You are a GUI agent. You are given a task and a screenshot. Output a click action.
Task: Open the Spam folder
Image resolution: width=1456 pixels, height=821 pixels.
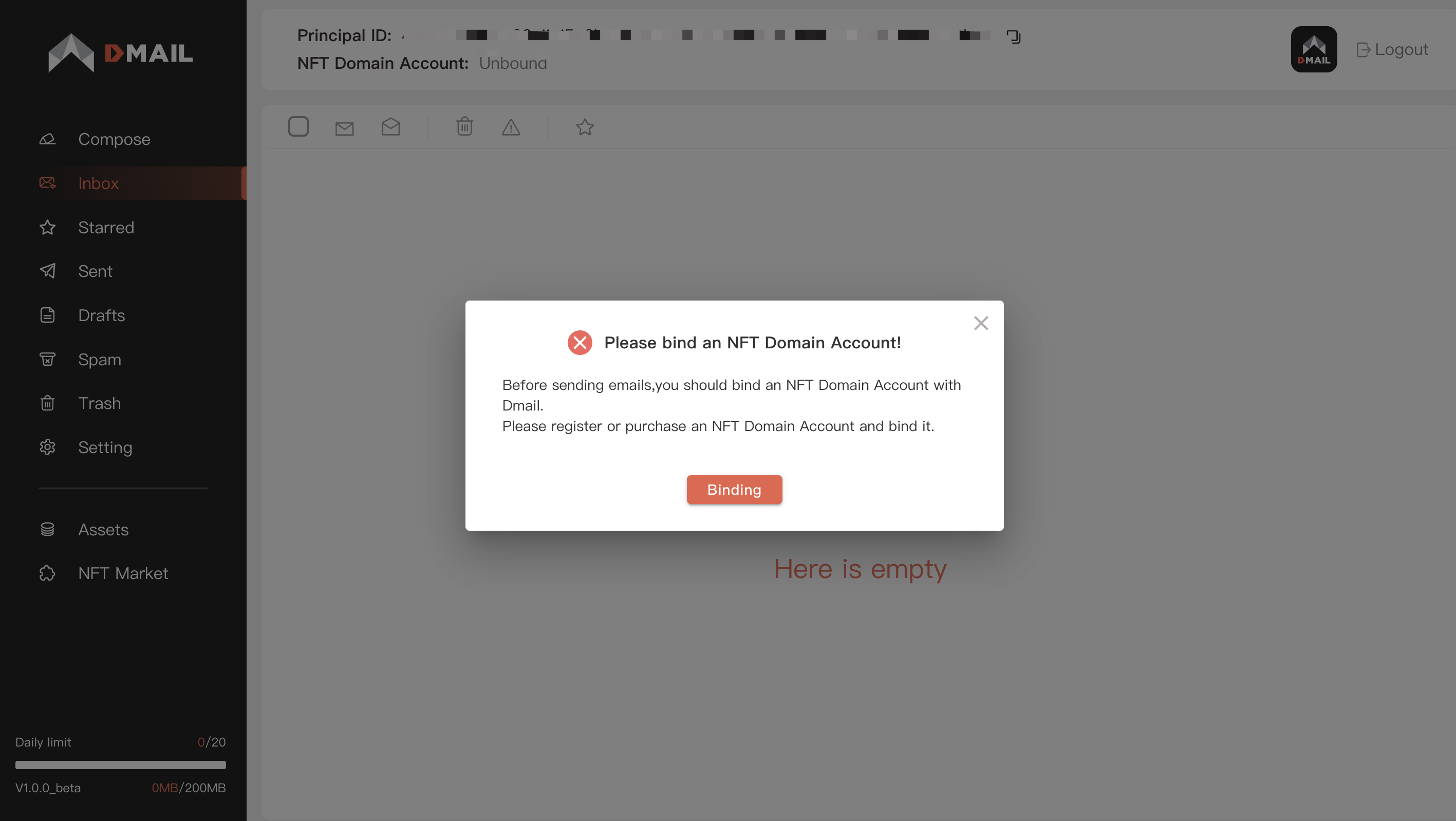[x=123, y=359]
